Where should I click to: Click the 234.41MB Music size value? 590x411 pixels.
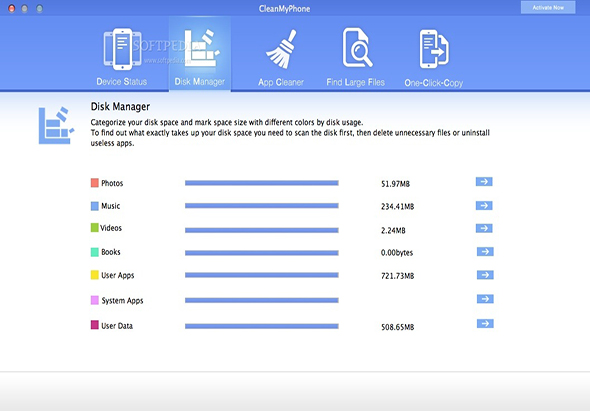pyautogui.click(x=397, y=207)
